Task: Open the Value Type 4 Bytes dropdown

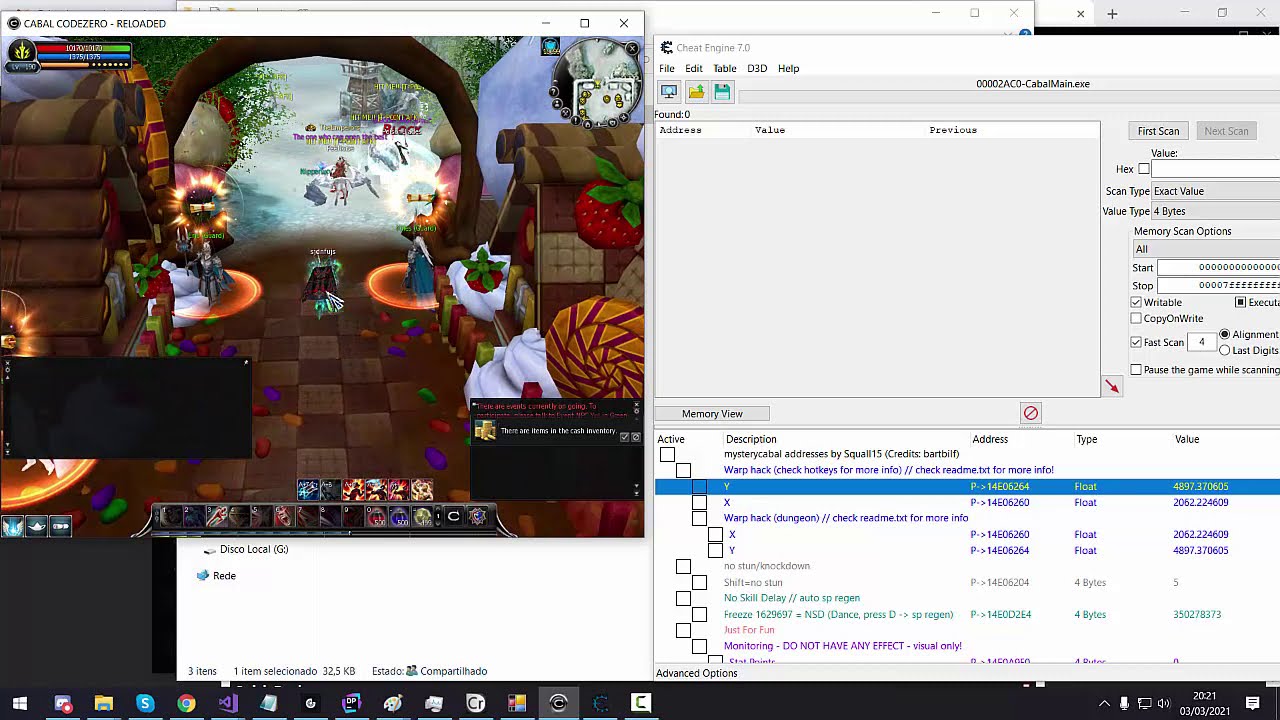Action: [x=1215, y=211]
